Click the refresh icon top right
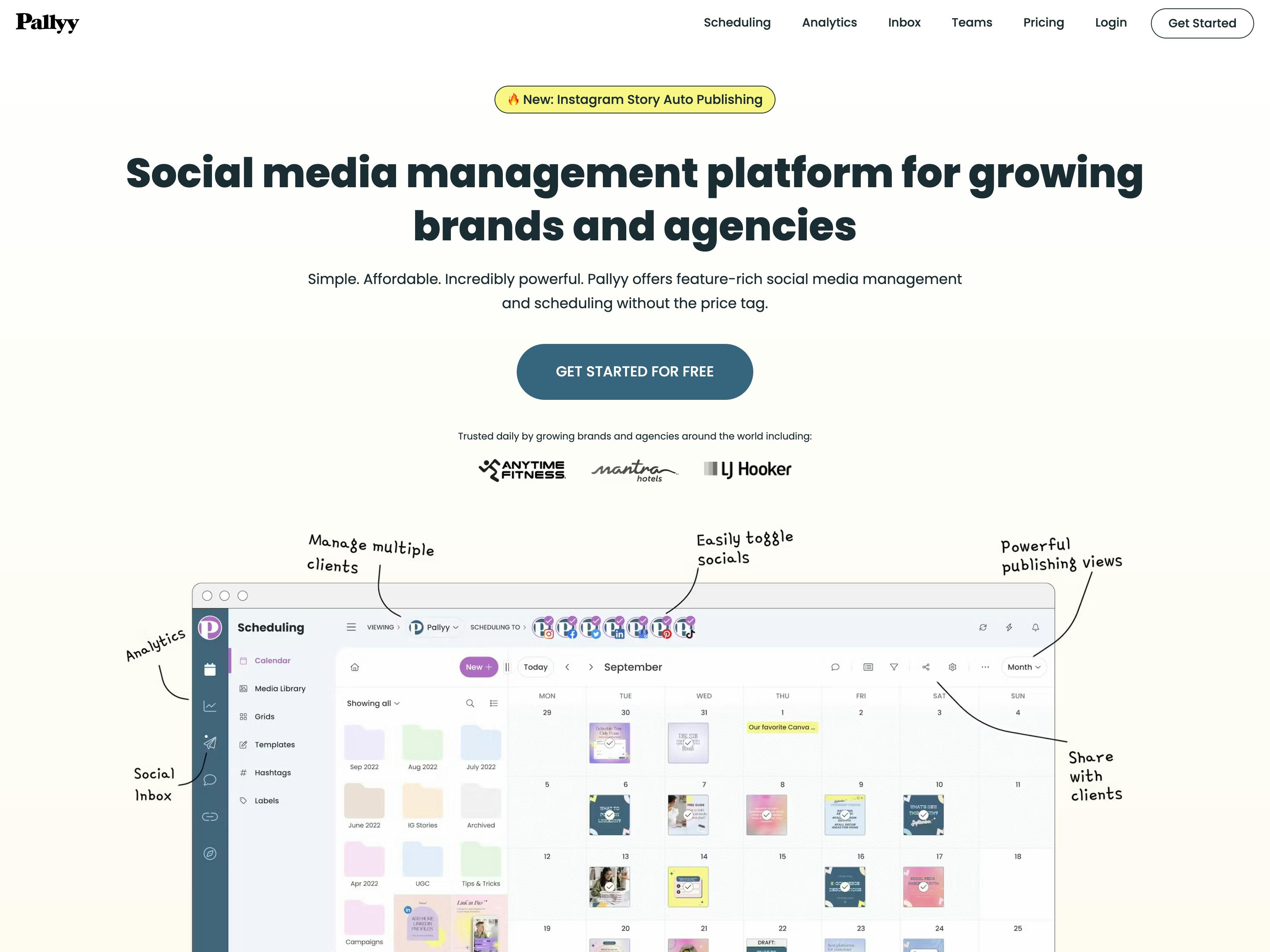The image size is (1270, 952). [x=983, y=628]
